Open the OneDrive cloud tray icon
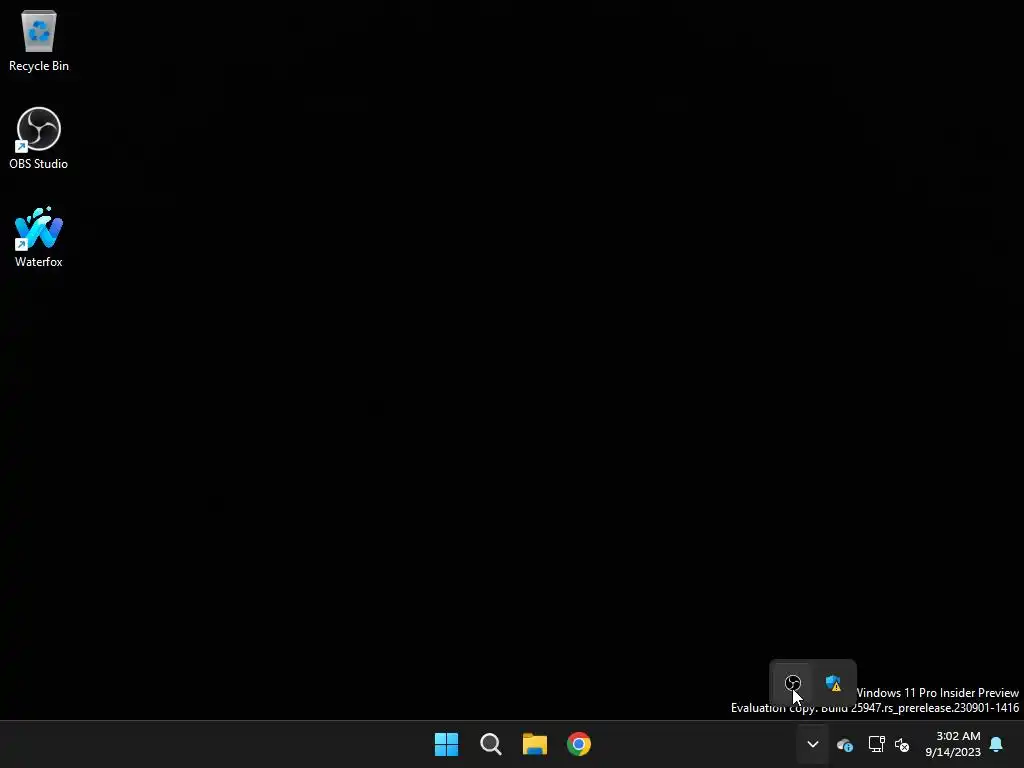The width and height of the screenshot is (1024, 768). [x=845, y=744]
